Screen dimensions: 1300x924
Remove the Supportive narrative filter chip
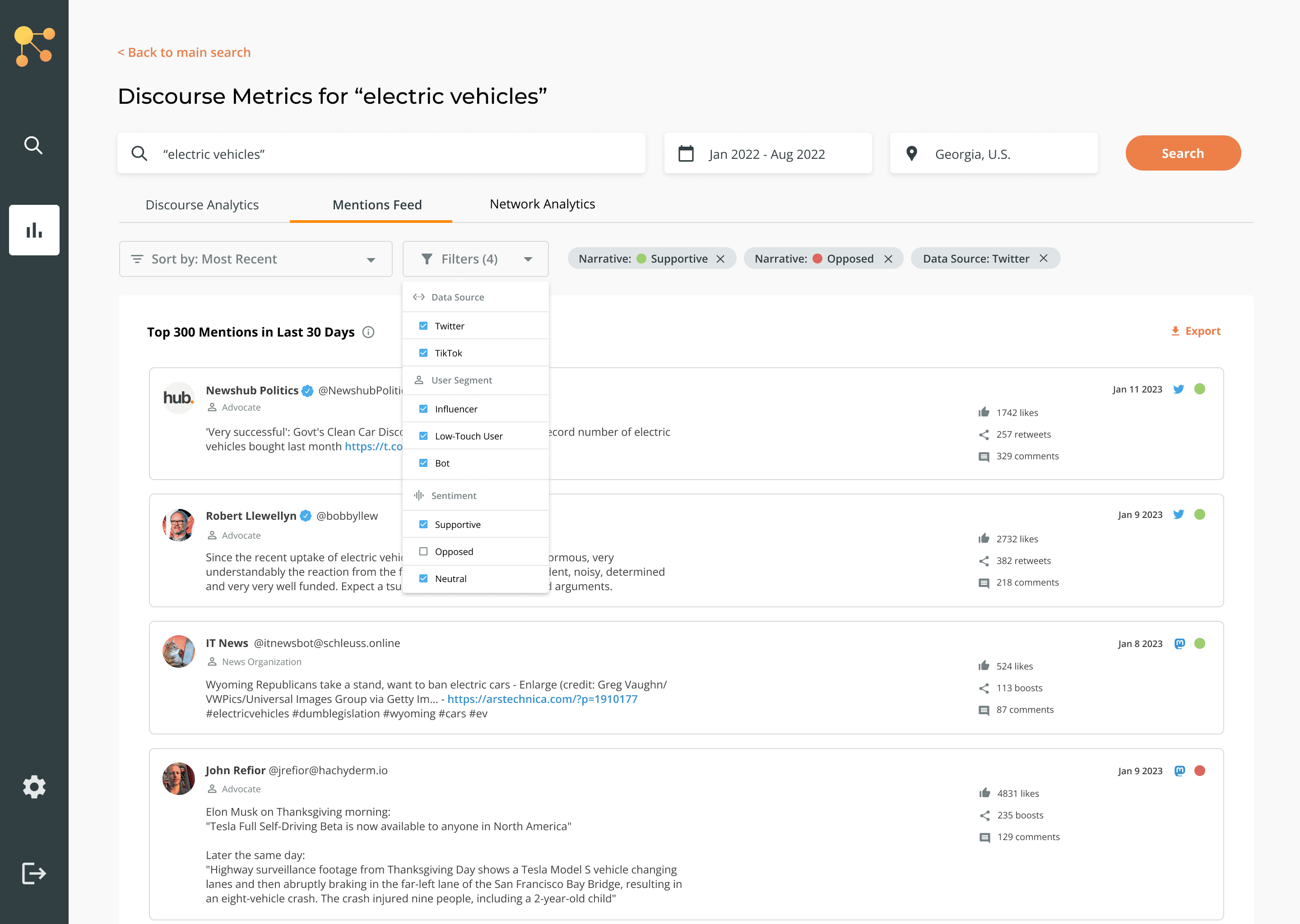coord(720,259)
